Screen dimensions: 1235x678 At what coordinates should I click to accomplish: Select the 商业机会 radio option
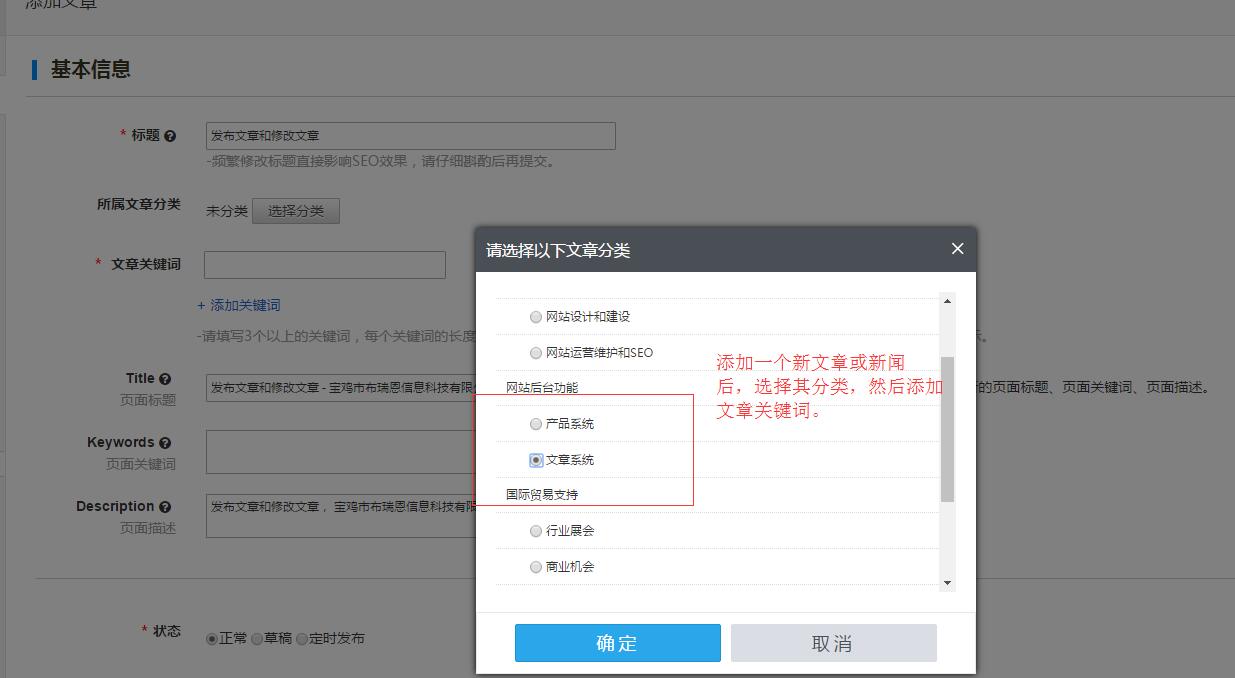click(536, 567)
